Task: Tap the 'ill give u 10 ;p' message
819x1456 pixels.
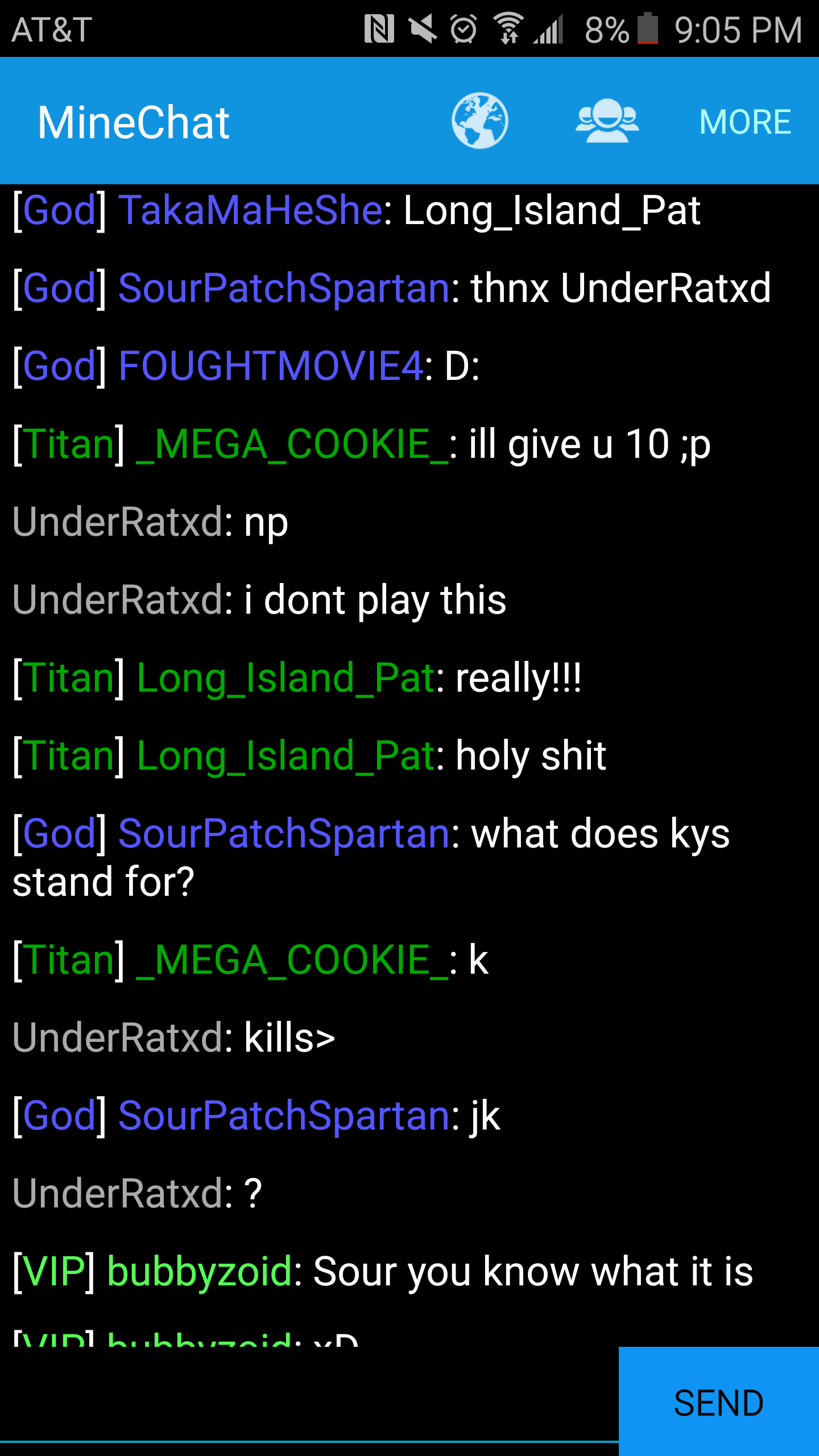Action: pyautogui.click(x=590, y=444)
